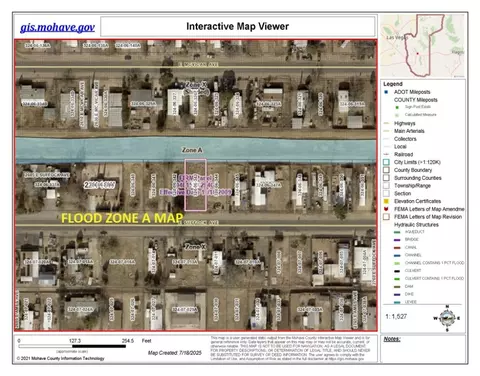Click the Interactive Map Viewer title bar
Image resolution: width=480 pixels, height=376 pixels.
(238, 26)
